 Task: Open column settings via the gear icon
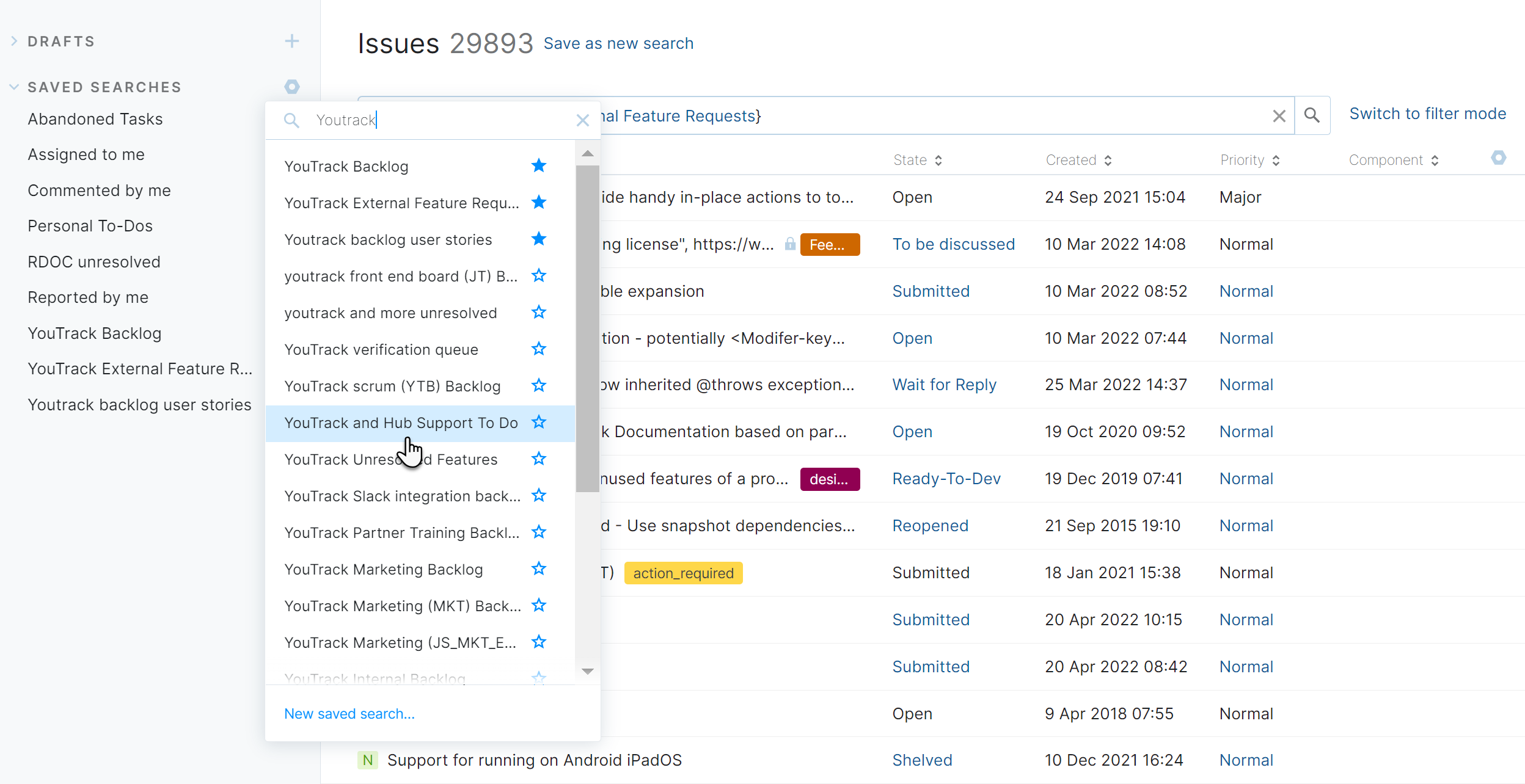click(x=1498, y=158)
